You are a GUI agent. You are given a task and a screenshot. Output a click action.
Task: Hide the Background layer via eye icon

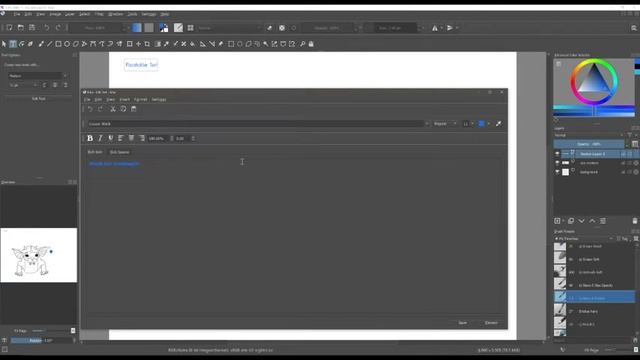557,172
